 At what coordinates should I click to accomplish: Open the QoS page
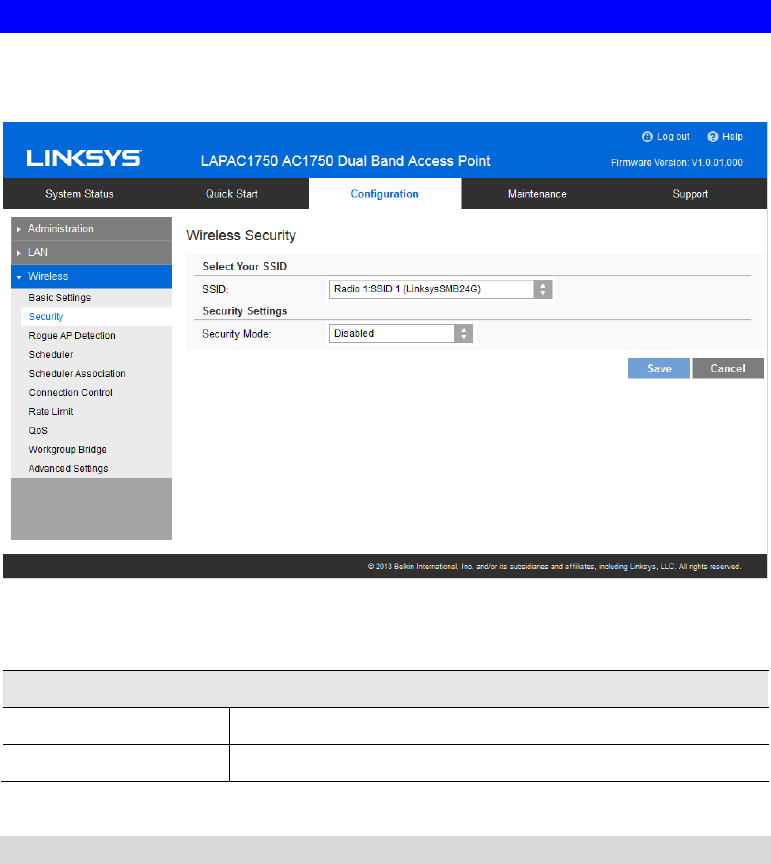pos(38,431)
